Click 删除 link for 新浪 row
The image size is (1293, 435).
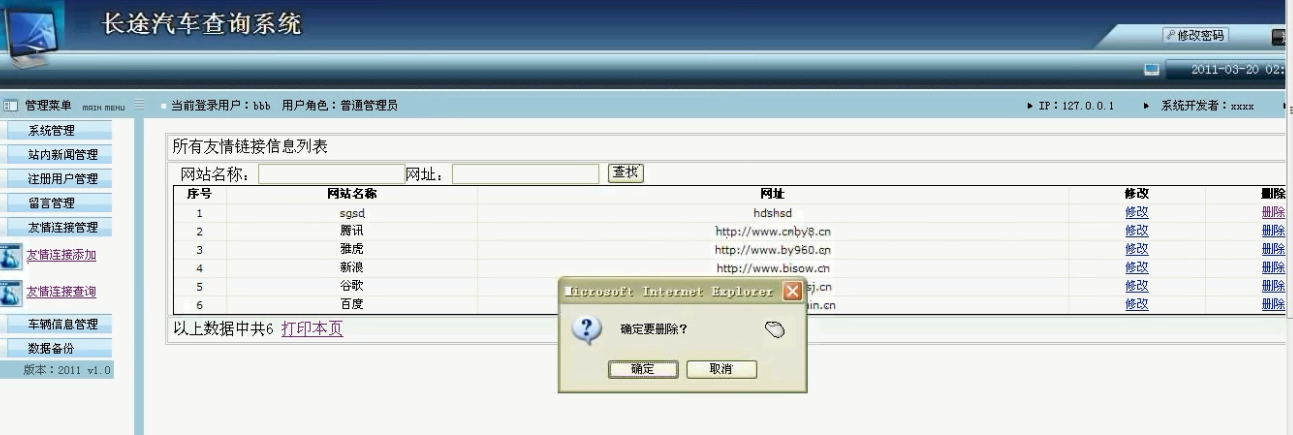pyautogui.click(x=1273, y=267)
